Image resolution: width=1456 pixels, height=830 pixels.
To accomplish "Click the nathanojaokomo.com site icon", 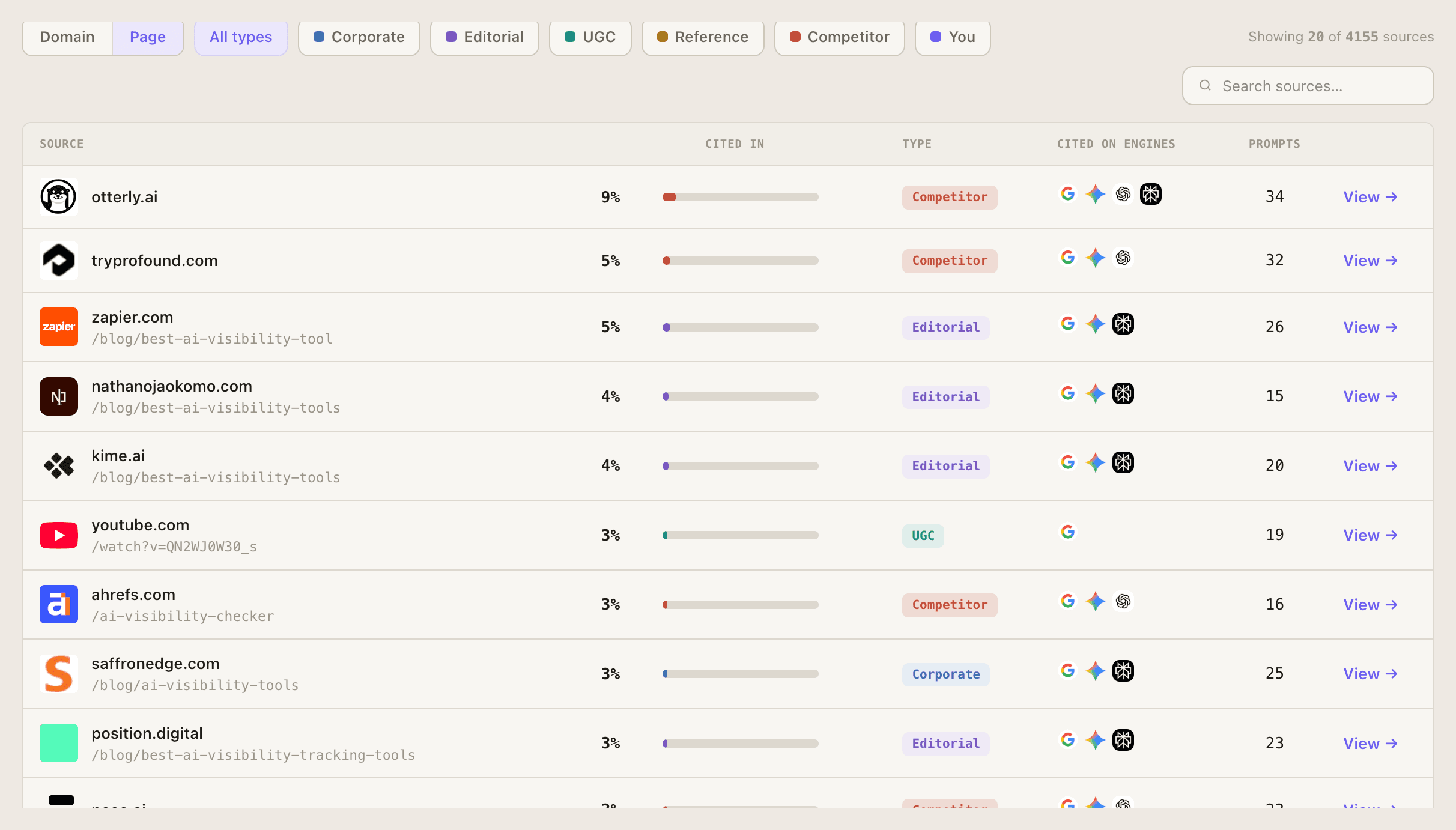I will click(58, 396).
